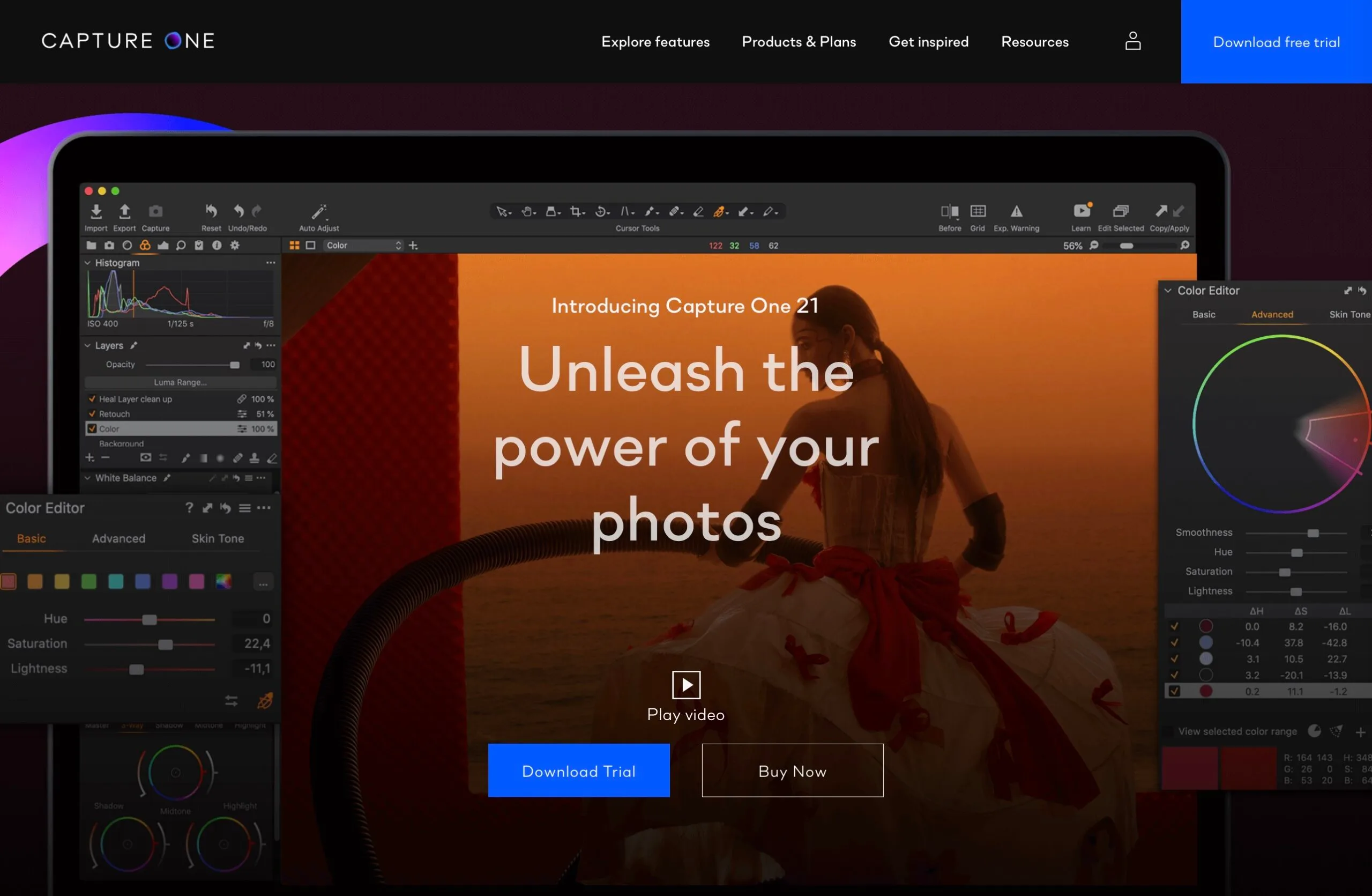Screen dimensions: 1372x896
Task: Enable View selected color range checkbox
Action: coord(1169,731)
